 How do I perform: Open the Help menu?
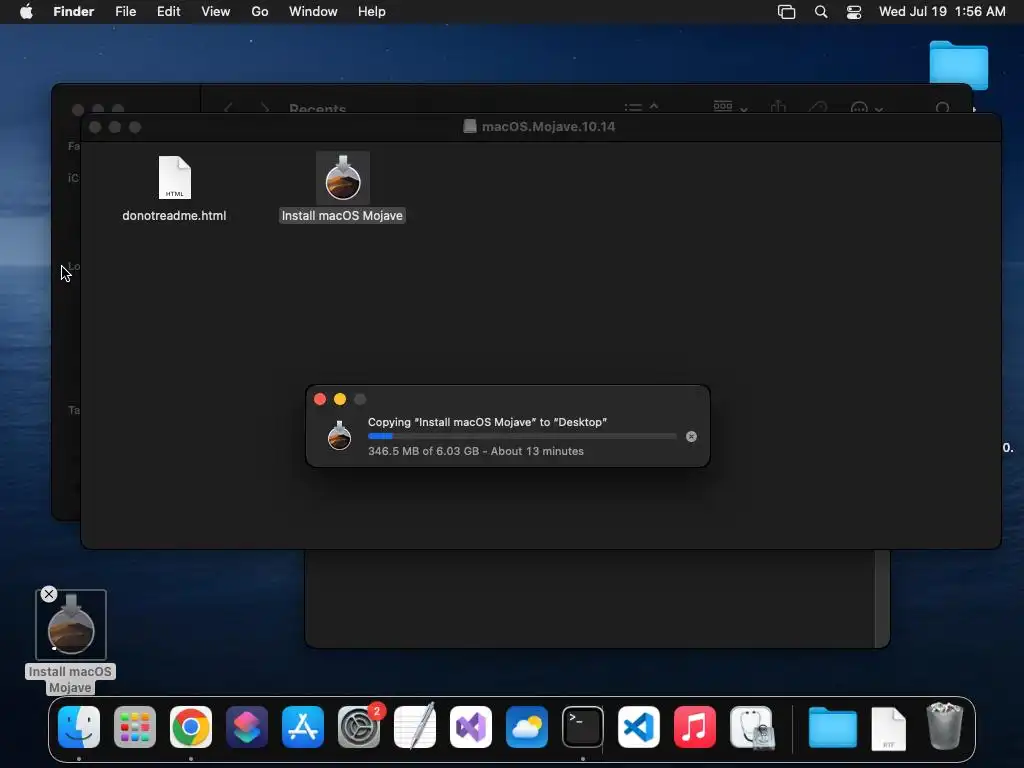372,12
